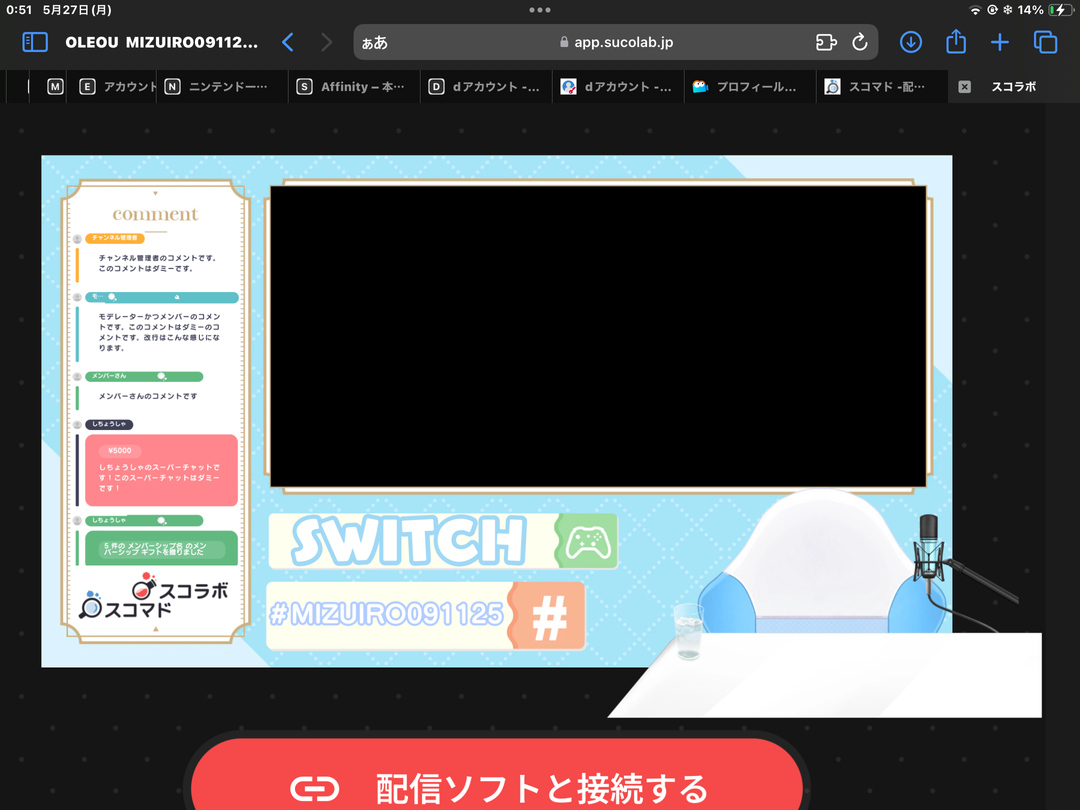The width and height of the screenshot is (1080, 810).
Task: Close the スコラボ tab
Action: pyautogui.click(x=964, y=87)
